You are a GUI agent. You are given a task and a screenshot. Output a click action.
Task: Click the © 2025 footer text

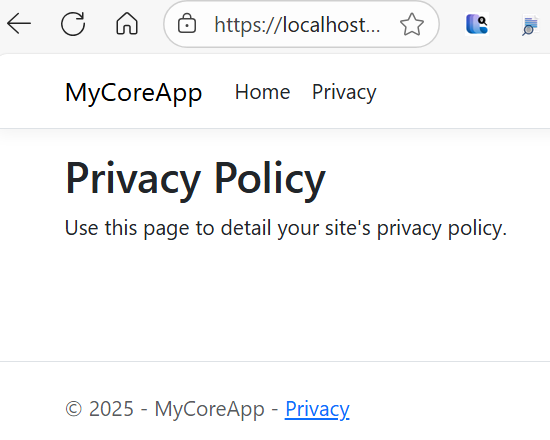coord(99,409)
